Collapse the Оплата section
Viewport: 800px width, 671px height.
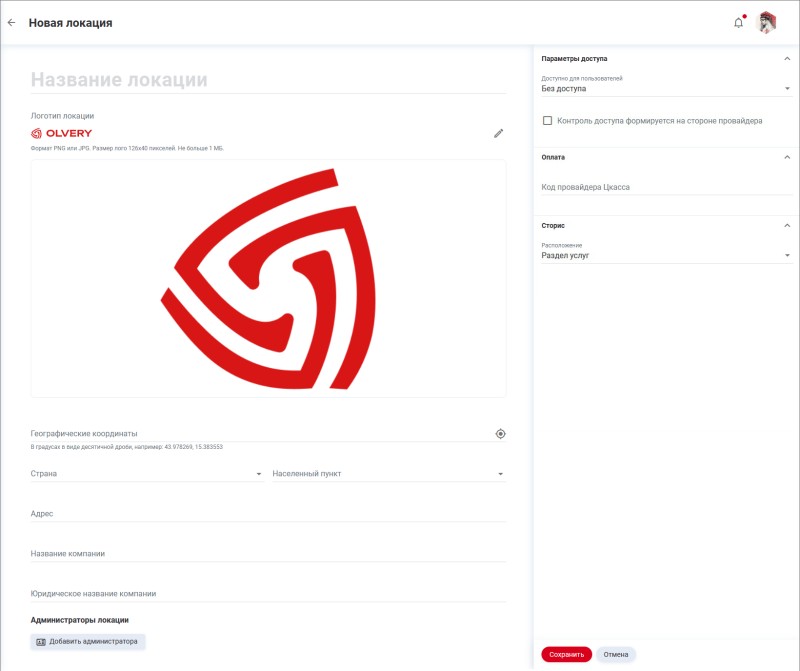(787, 157)
